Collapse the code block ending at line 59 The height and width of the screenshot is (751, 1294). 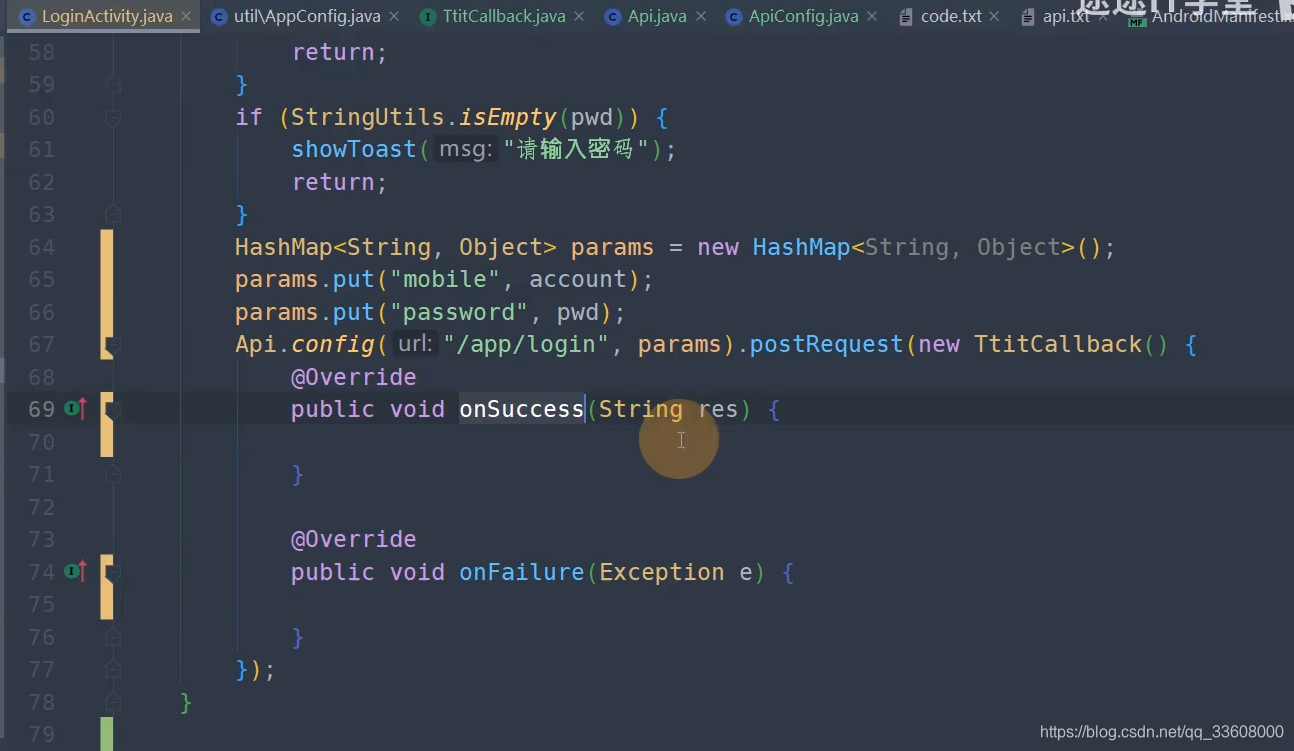(x=113, y=84)
